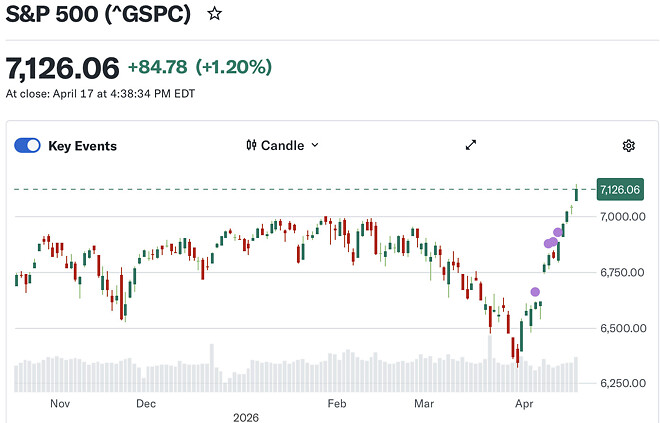The width and height of the screenshot is (660, 423).
Task: Select the highest purple key event dot
Action: pyautogui.click(x=558, y=232)
